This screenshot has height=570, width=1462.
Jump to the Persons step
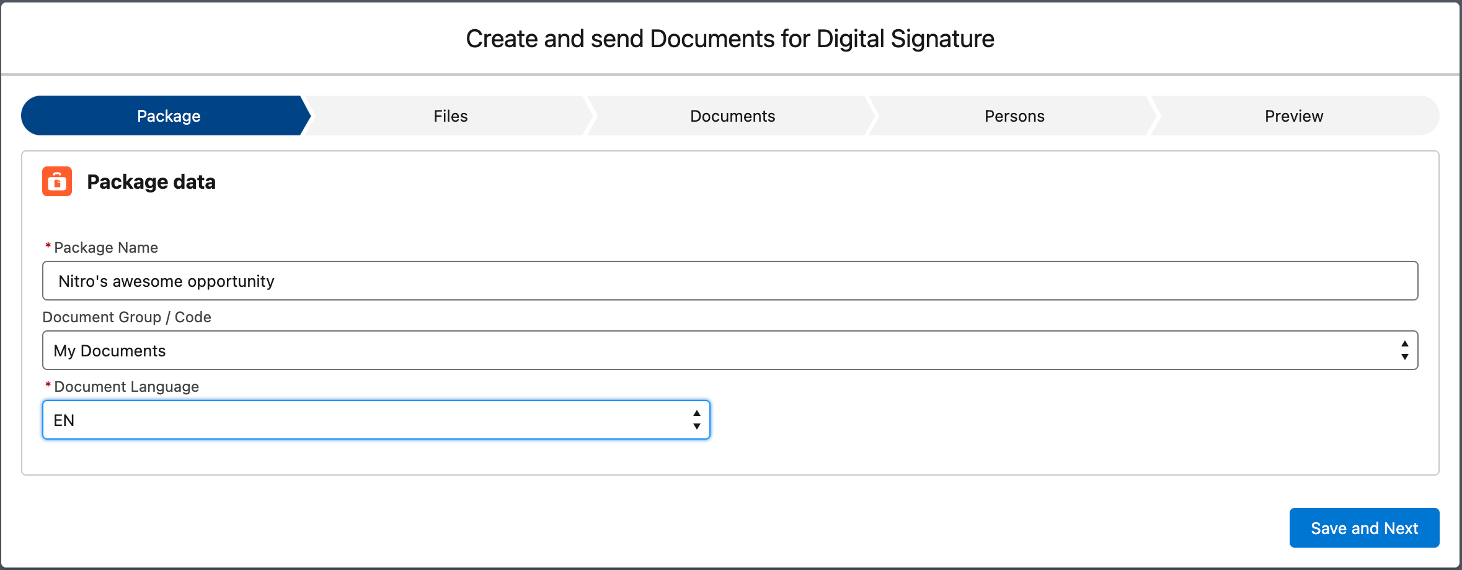(x=1014, y=116)
